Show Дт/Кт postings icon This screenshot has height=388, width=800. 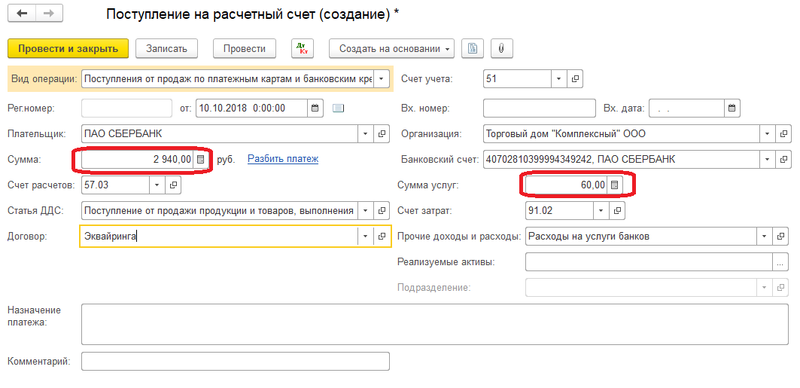coord(303,48)
